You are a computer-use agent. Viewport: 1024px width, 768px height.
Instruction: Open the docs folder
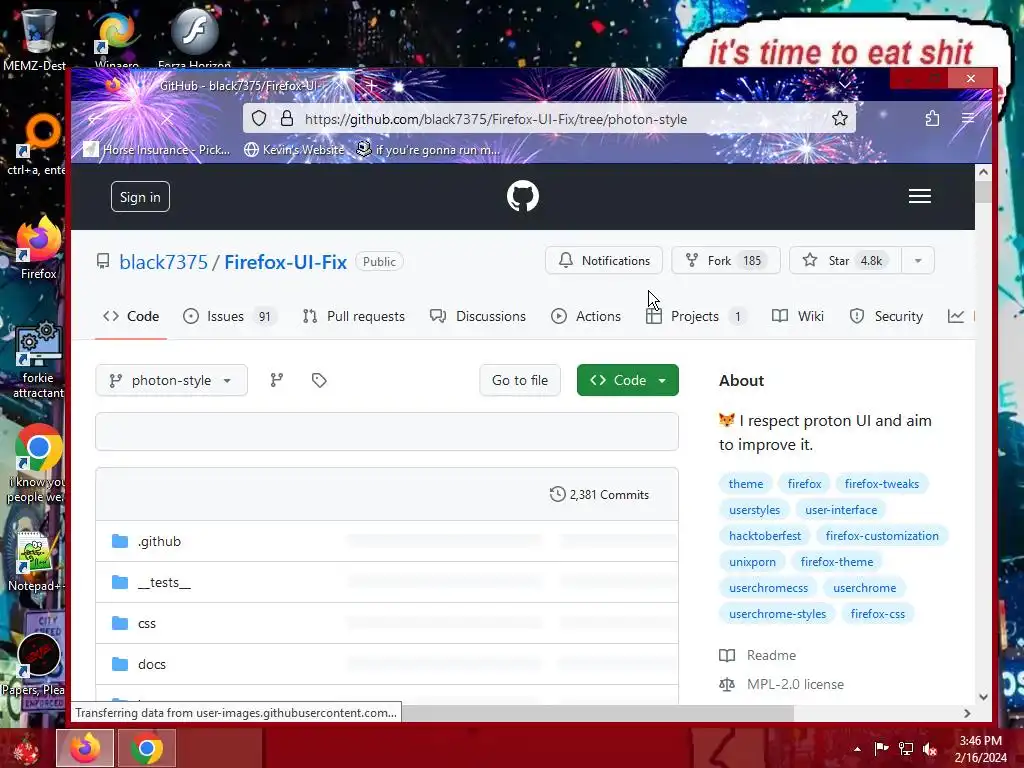[x=152, y=664]
